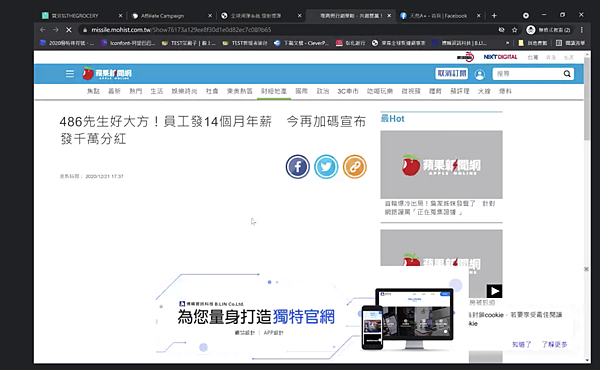Open the 生活 news category
The height and width of the screenshot is (370, 600).
(157, 91)
